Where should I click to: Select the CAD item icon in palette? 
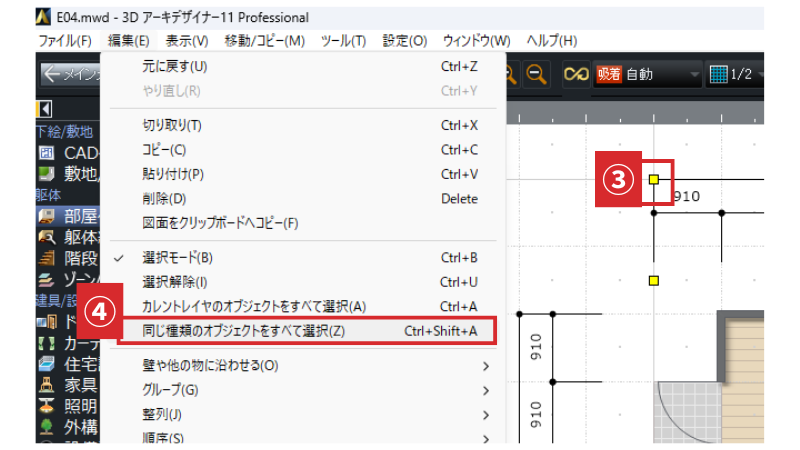coord(46,153)
